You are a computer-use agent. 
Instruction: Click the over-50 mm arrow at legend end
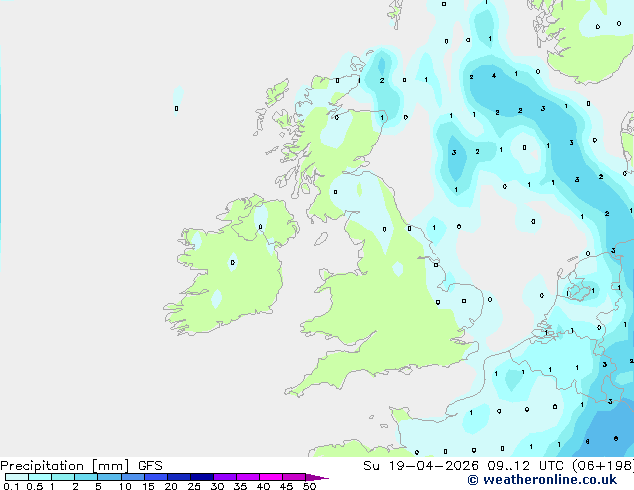pyautogui.click(x=317, y=477)
